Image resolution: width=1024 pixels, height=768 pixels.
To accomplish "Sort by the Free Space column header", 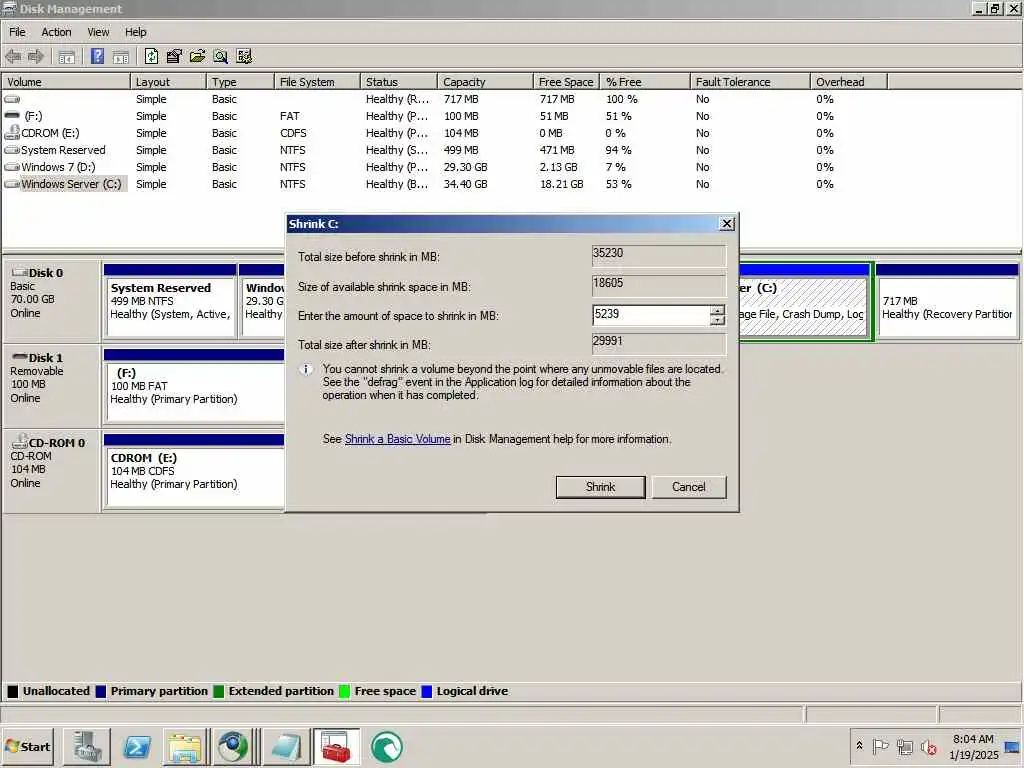I will coord(566,82).
